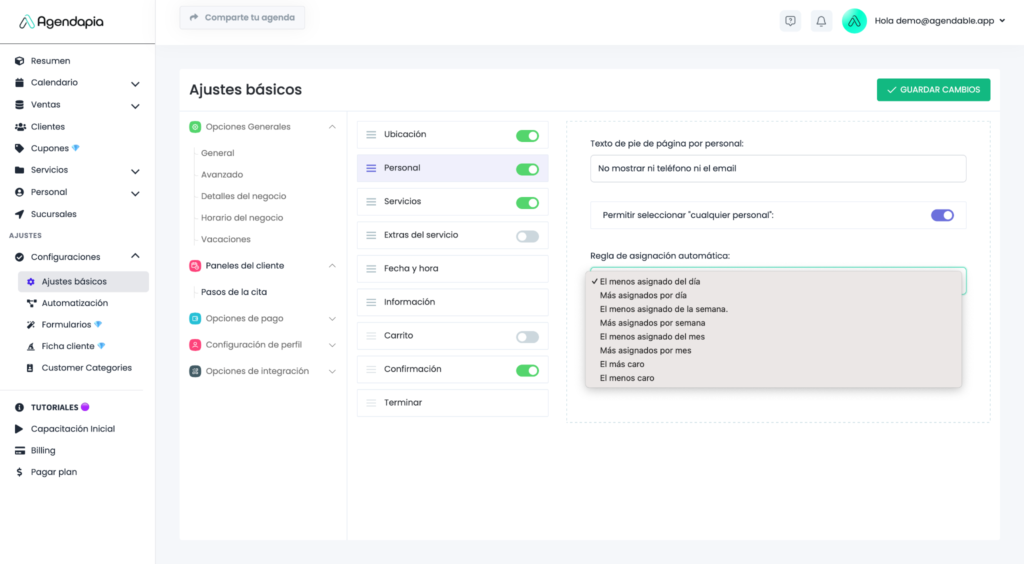Select "El más caro" from dropdown list
Screen dimensions: 1024x564
click(x=622, y=364)
